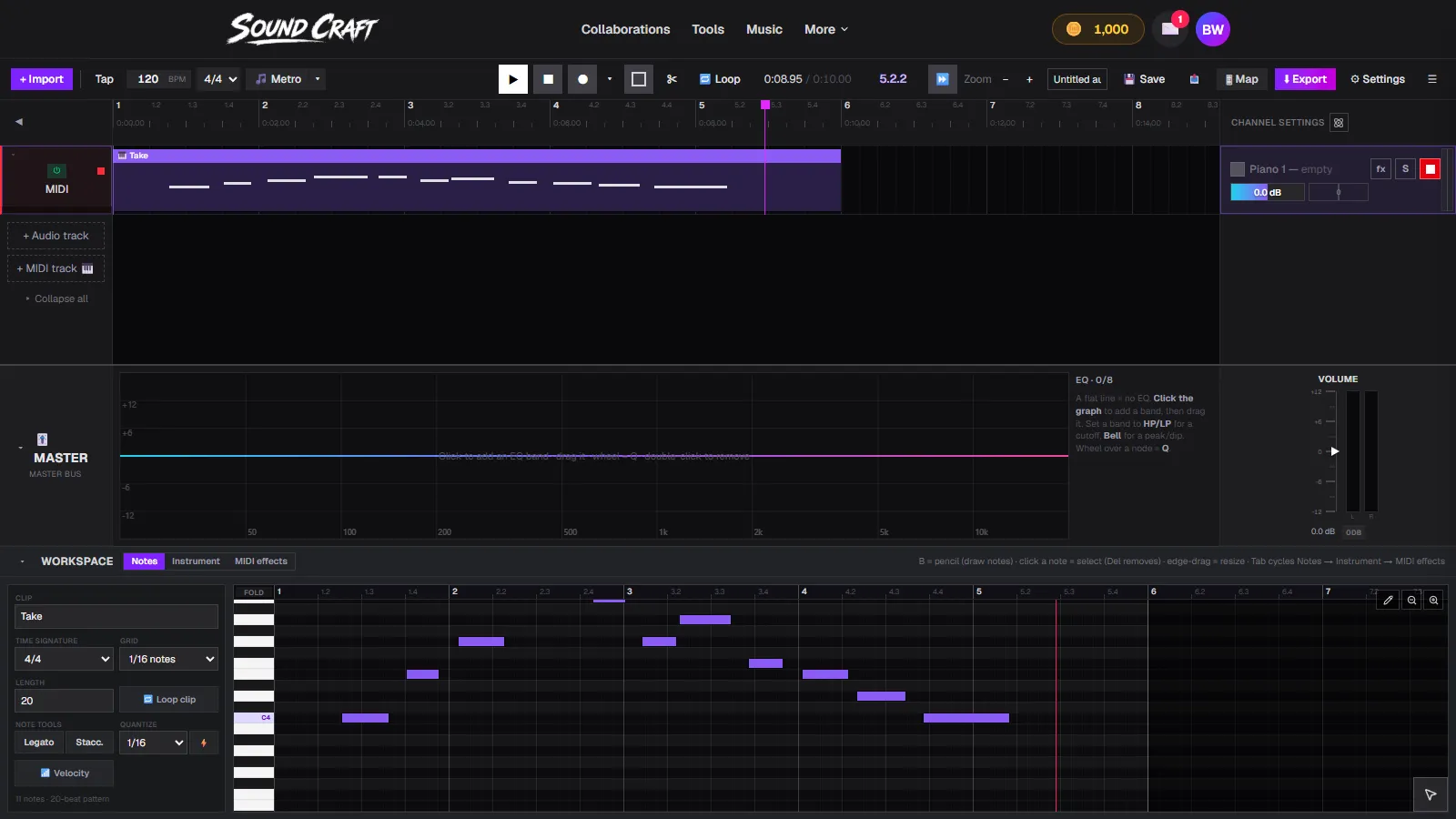Screen dimensions: 1456x819
Task: Click the 1,000 coins balance
Action: 1097,29
